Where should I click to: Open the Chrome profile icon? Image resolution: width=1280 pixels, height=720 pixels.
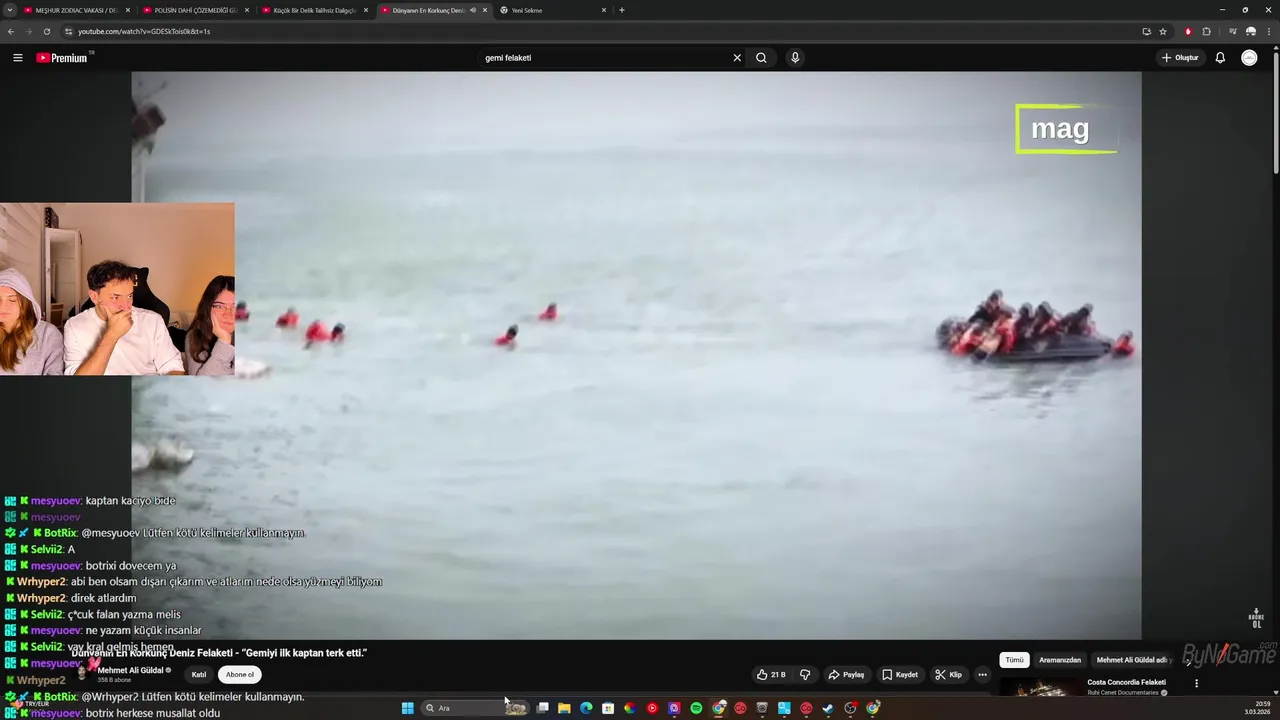1251,31
